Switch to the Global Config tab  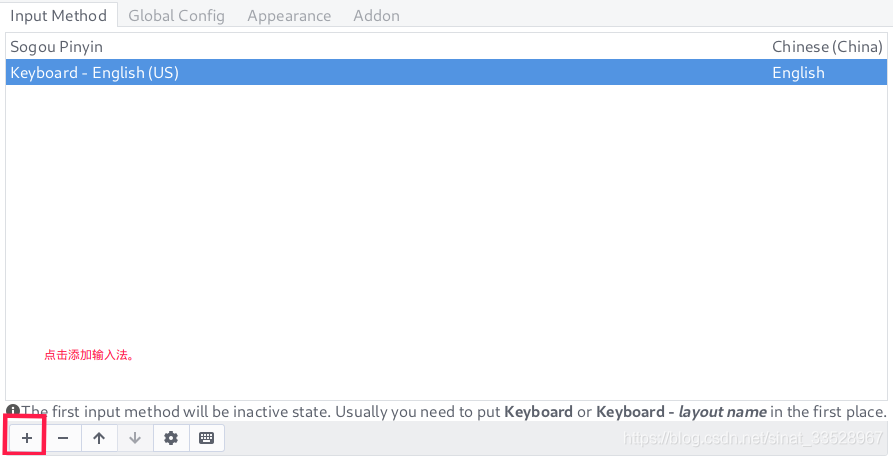(176, 15)
